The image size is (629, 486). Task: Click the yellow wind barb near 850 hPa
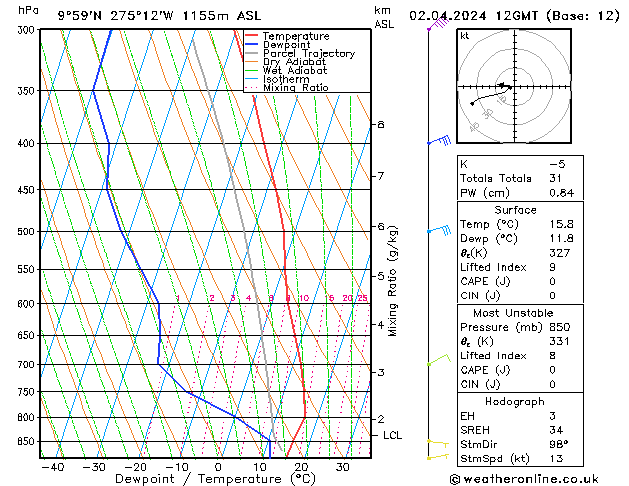[437, 441]
